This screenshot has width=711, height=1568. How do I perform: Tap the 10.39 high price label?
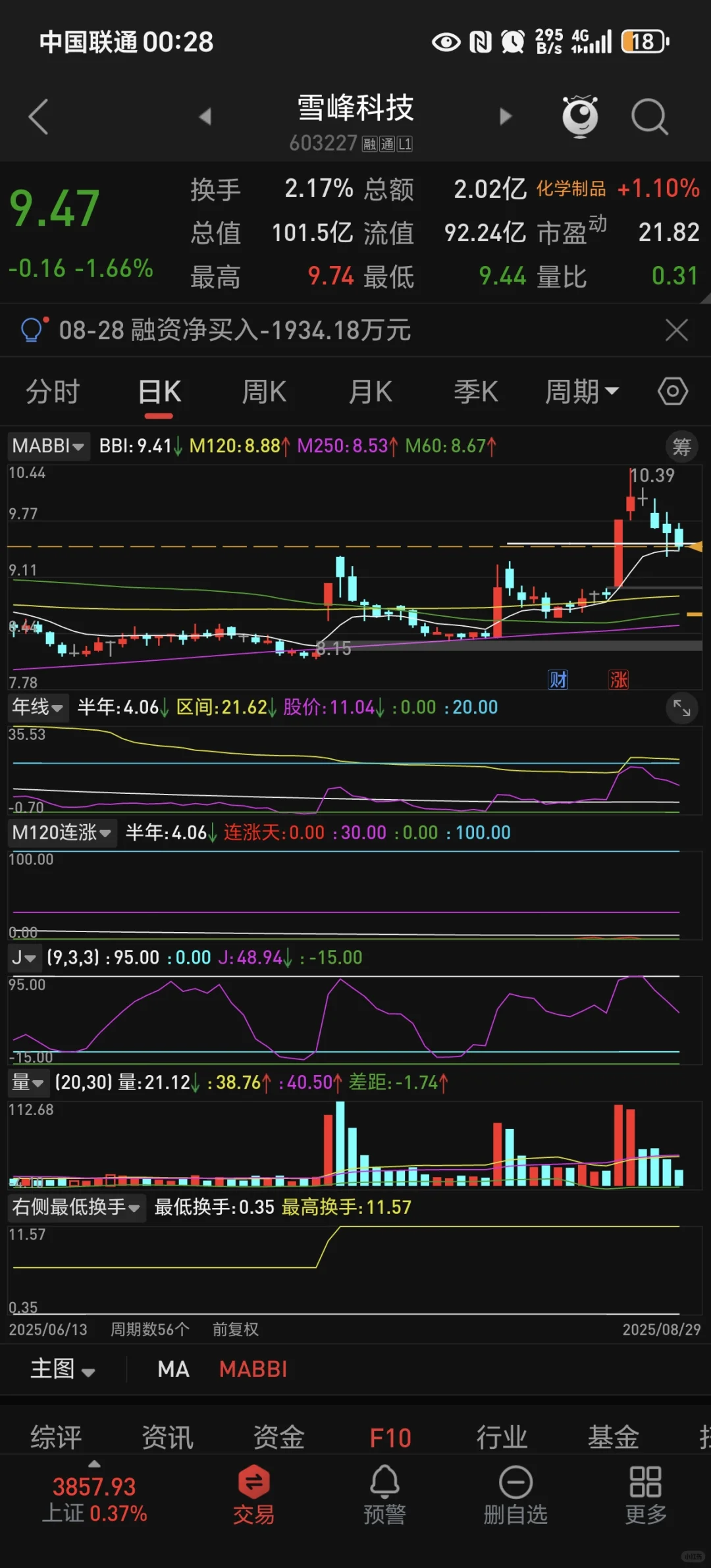652,475
